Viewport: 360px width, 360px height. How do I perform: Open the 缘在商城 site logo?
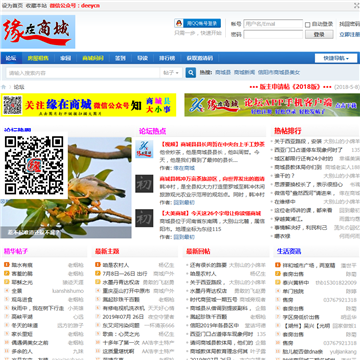38,32
